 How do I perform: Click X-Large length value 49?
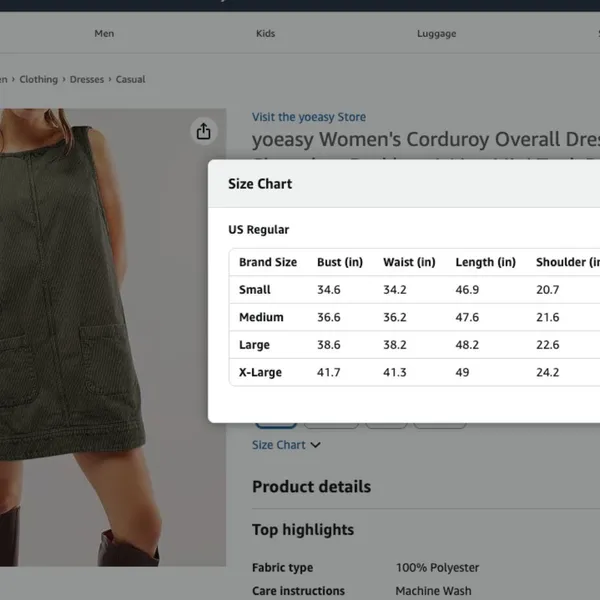tap(462, 372)
